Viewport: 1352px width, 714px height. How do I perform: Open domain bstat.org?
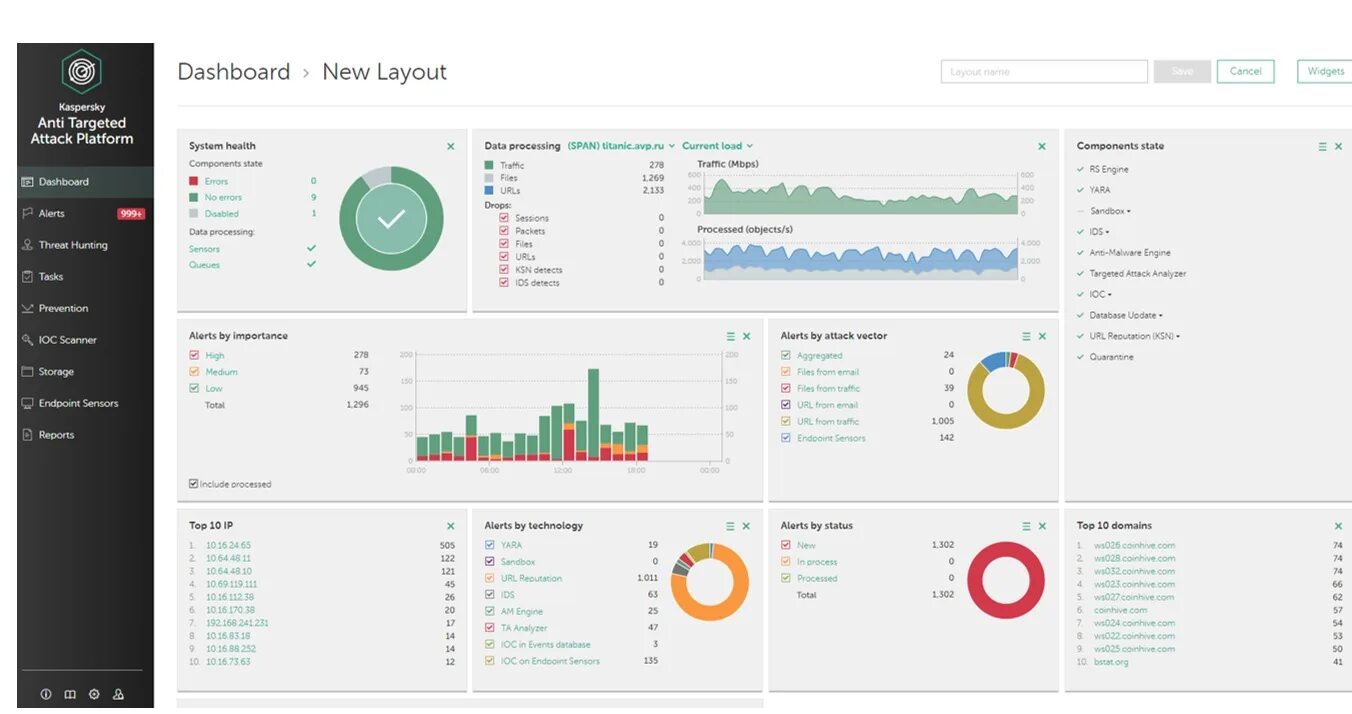coord(1109,662)
